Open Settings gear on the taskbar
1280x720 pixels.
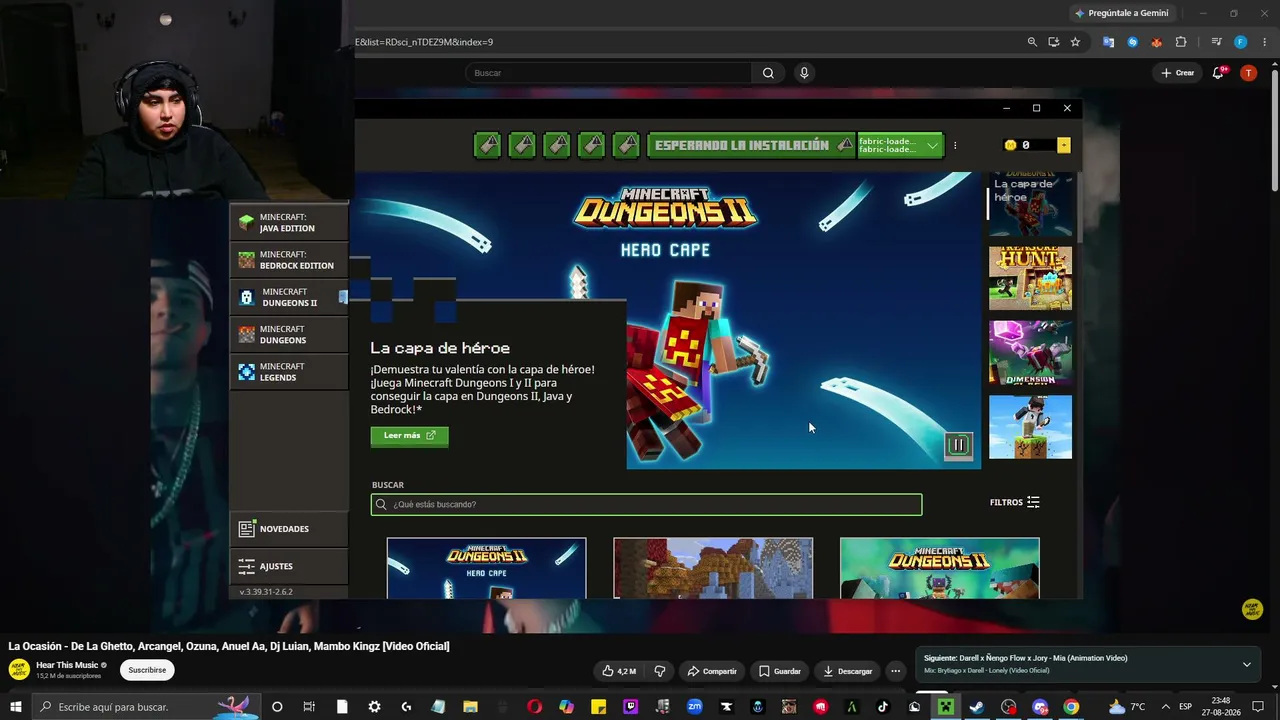click(x=374, y=707)
